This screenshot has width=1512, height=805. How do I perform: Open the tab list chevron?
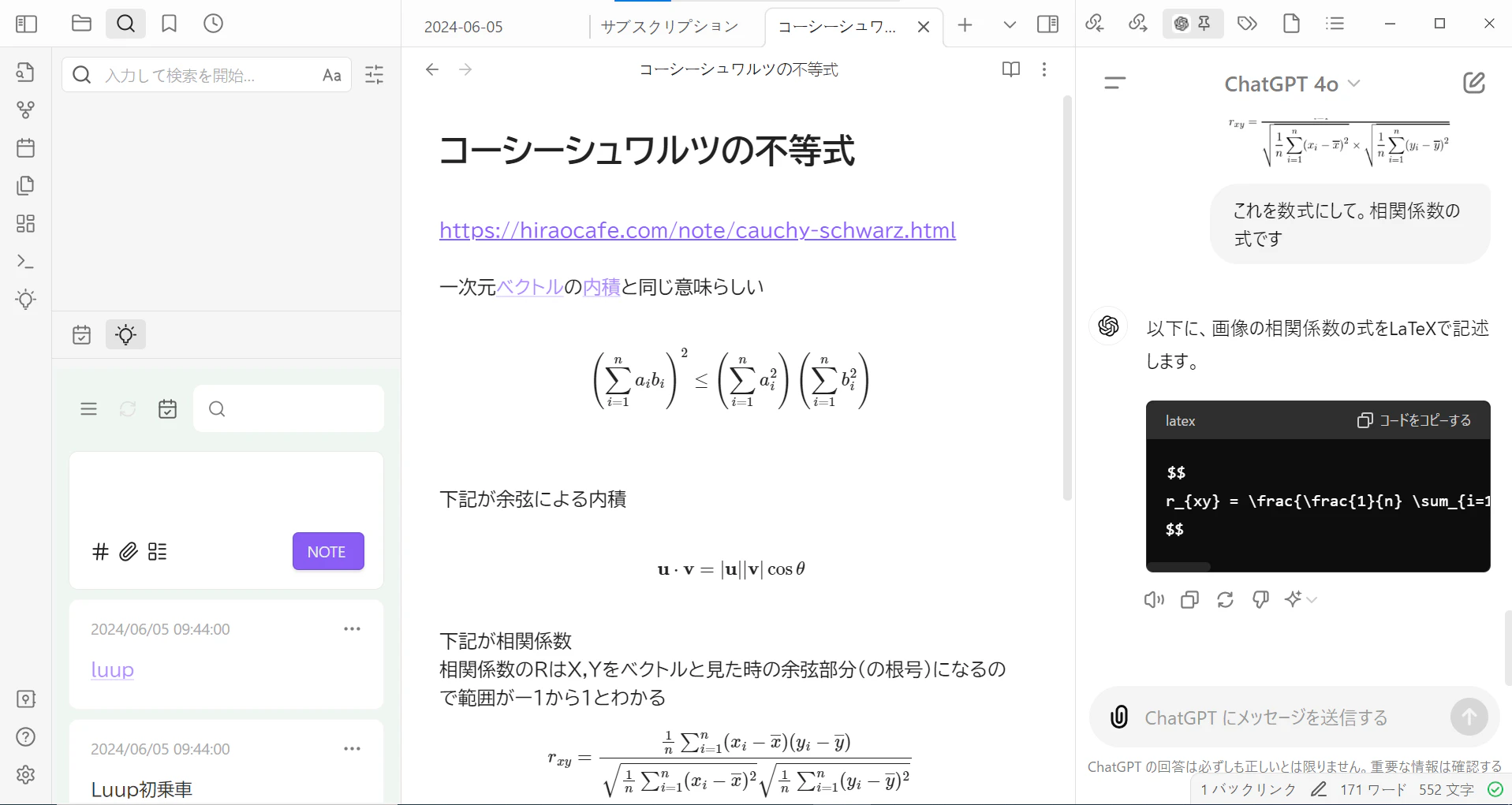pos(1010,24)
